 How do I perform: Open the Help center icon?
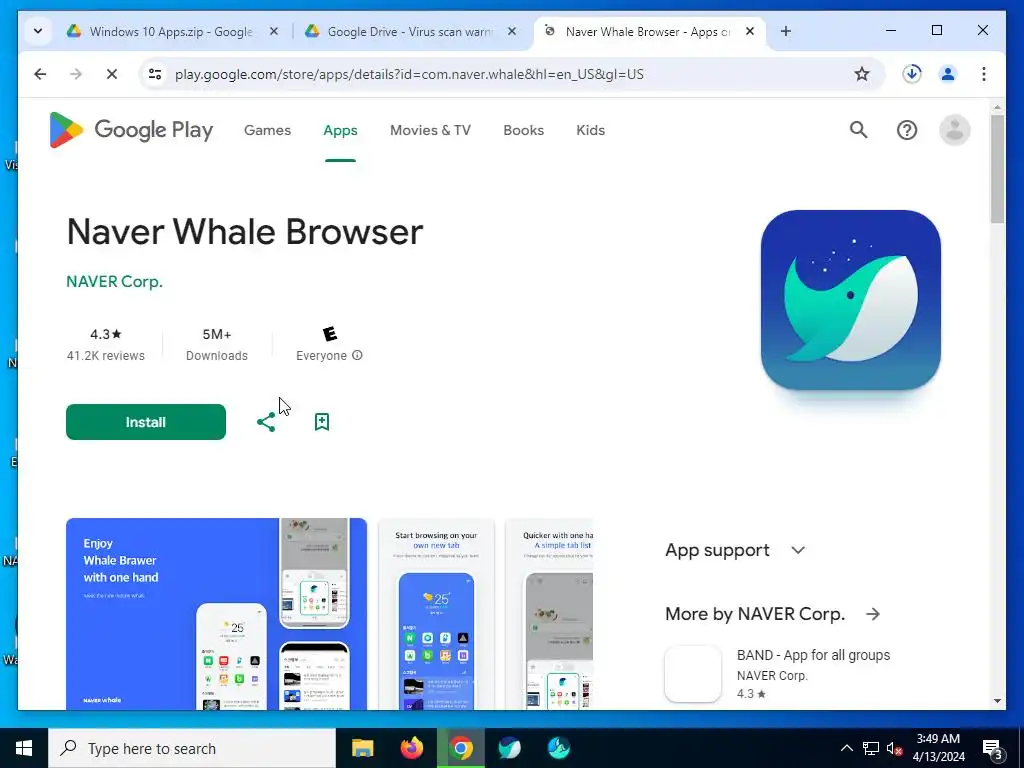tap(906, 130)
